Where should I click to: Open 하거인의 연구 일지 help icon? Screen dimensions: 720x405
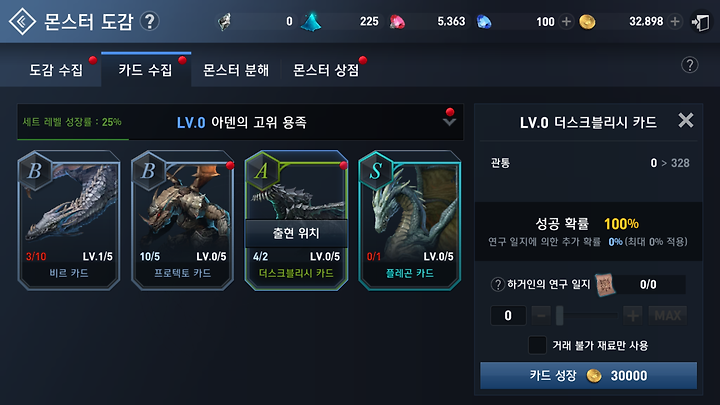click(x=497, y=285)
